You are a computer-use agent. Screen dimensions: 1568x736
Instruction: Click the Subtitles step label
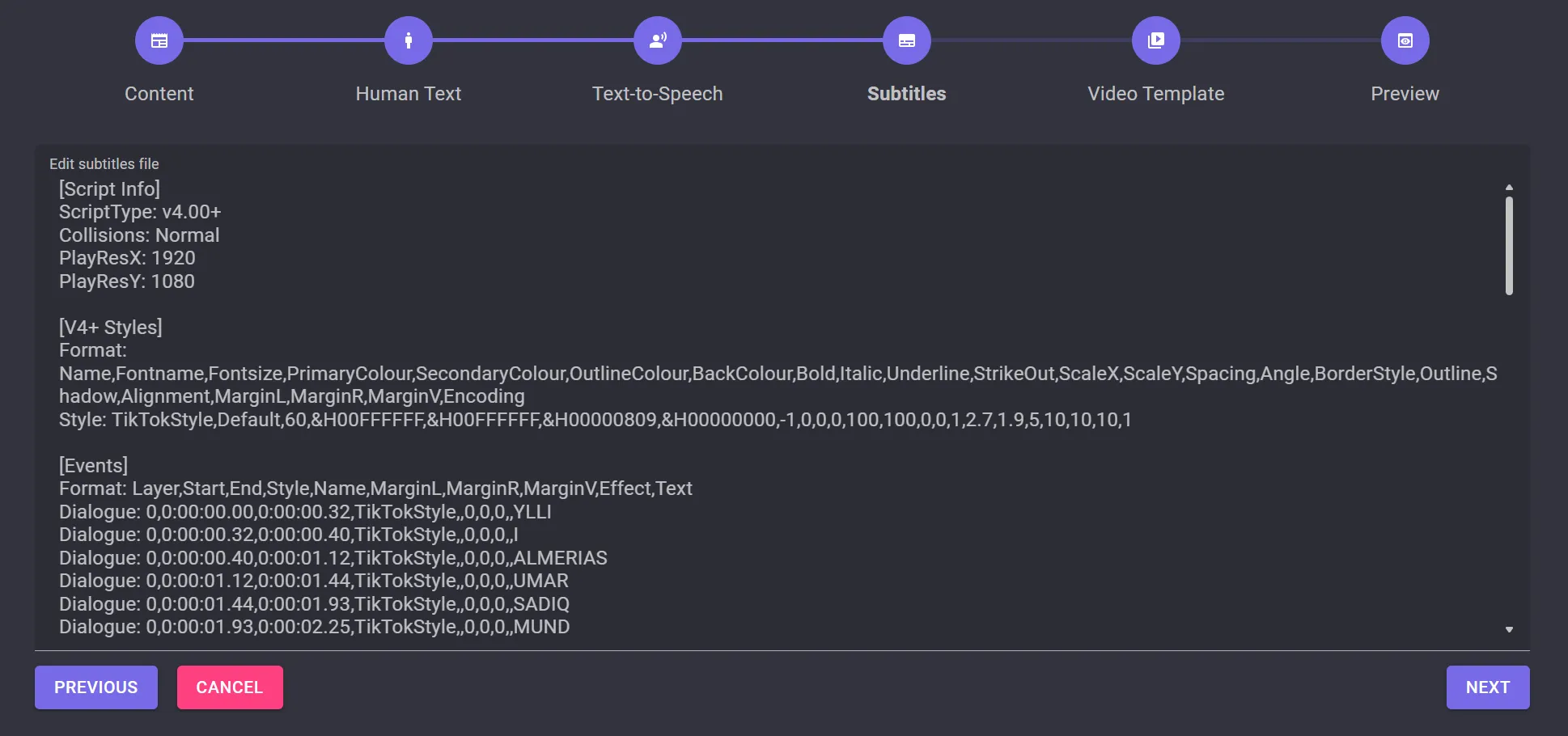[907, 94]
